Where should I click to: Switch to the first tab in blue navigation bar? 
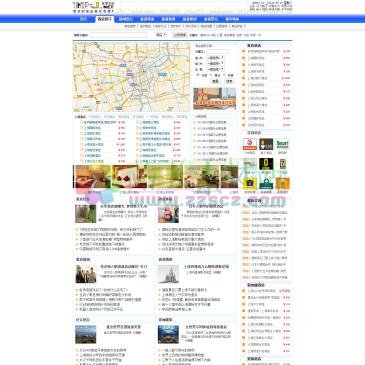click(83, 19)
